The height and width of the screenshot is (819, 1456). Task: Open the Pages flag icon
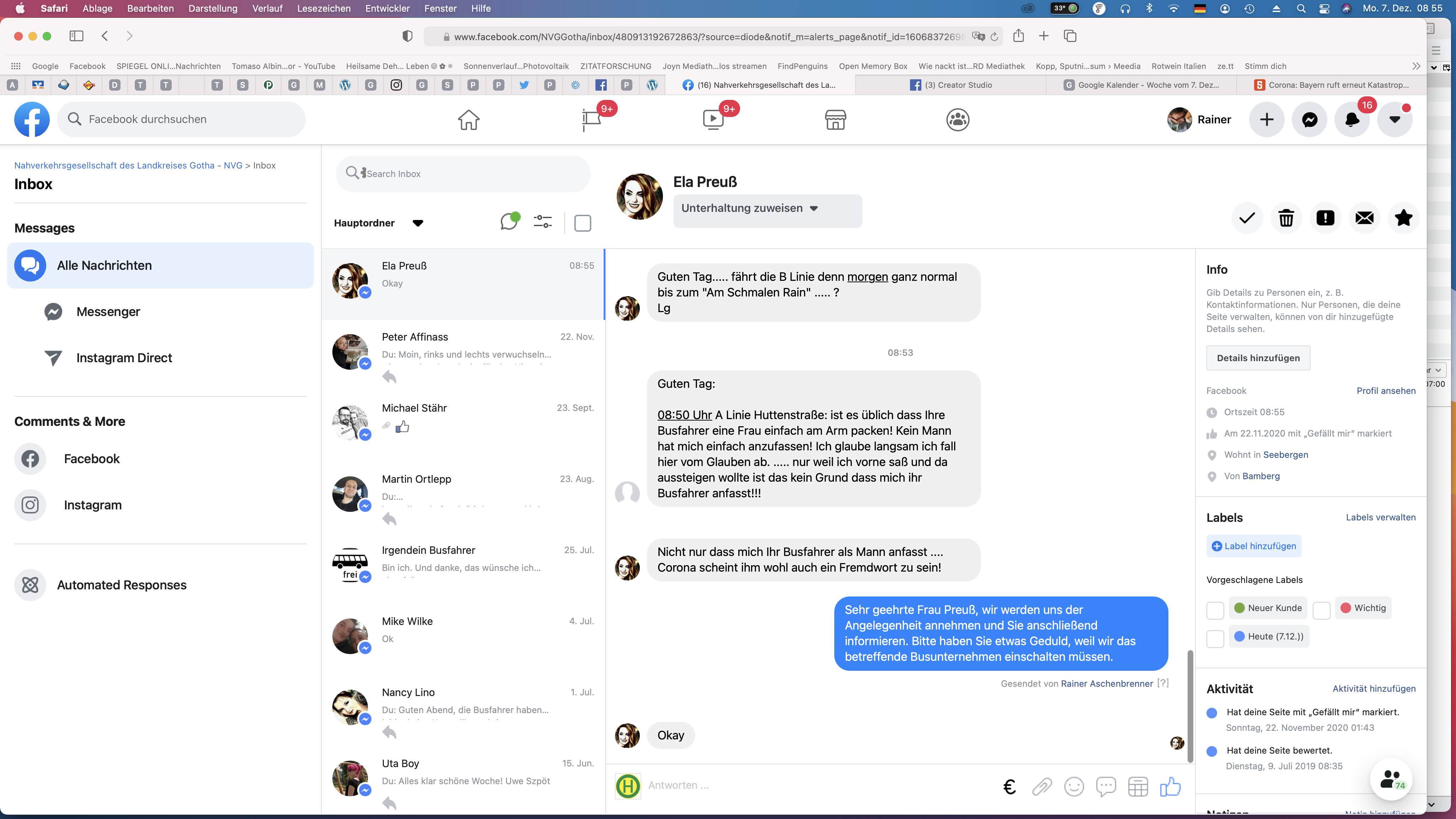coord(591,120)
